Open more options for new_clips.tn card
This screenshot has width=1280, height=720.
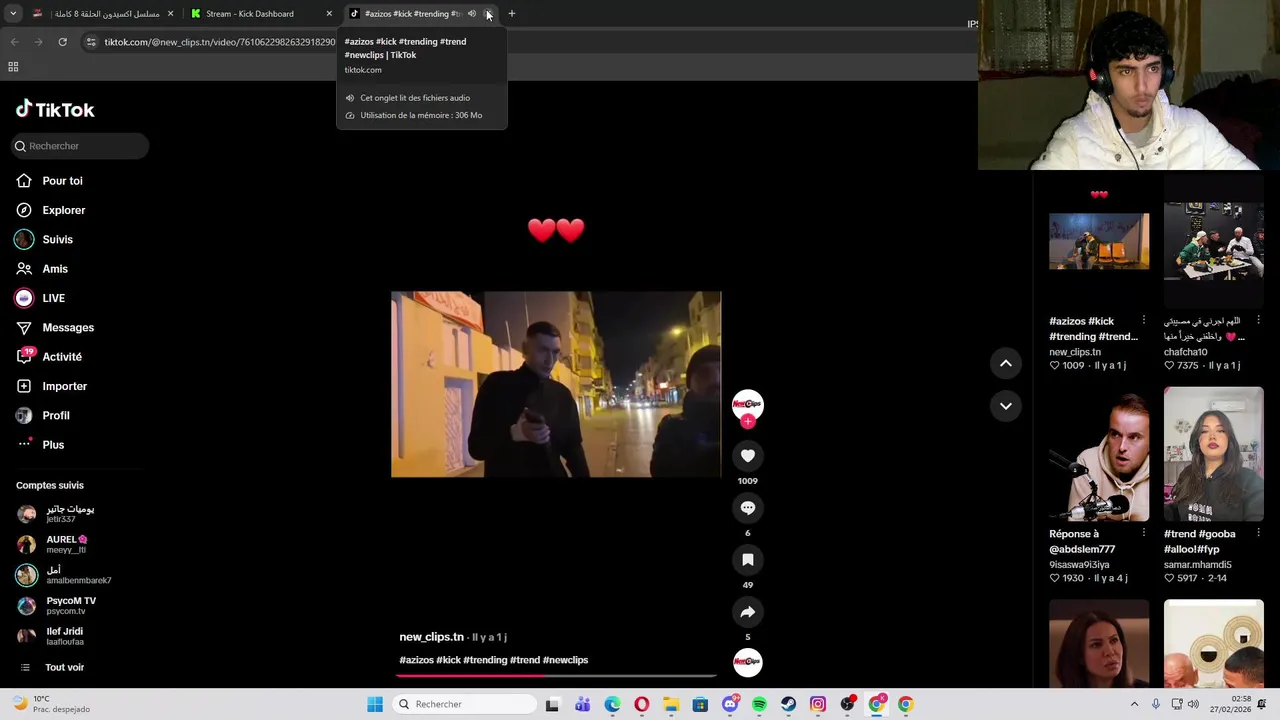1144,320
